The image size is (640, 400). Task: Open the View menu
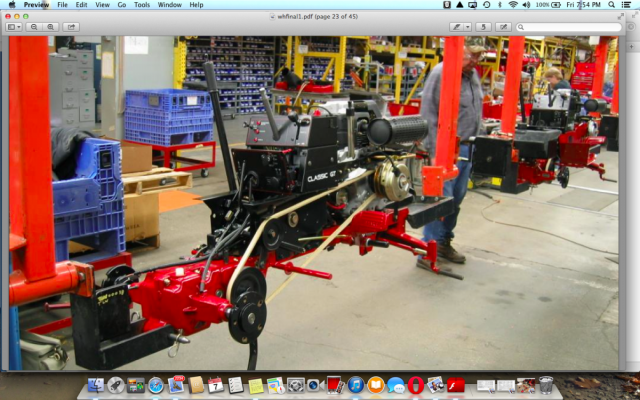coord(102,5)
